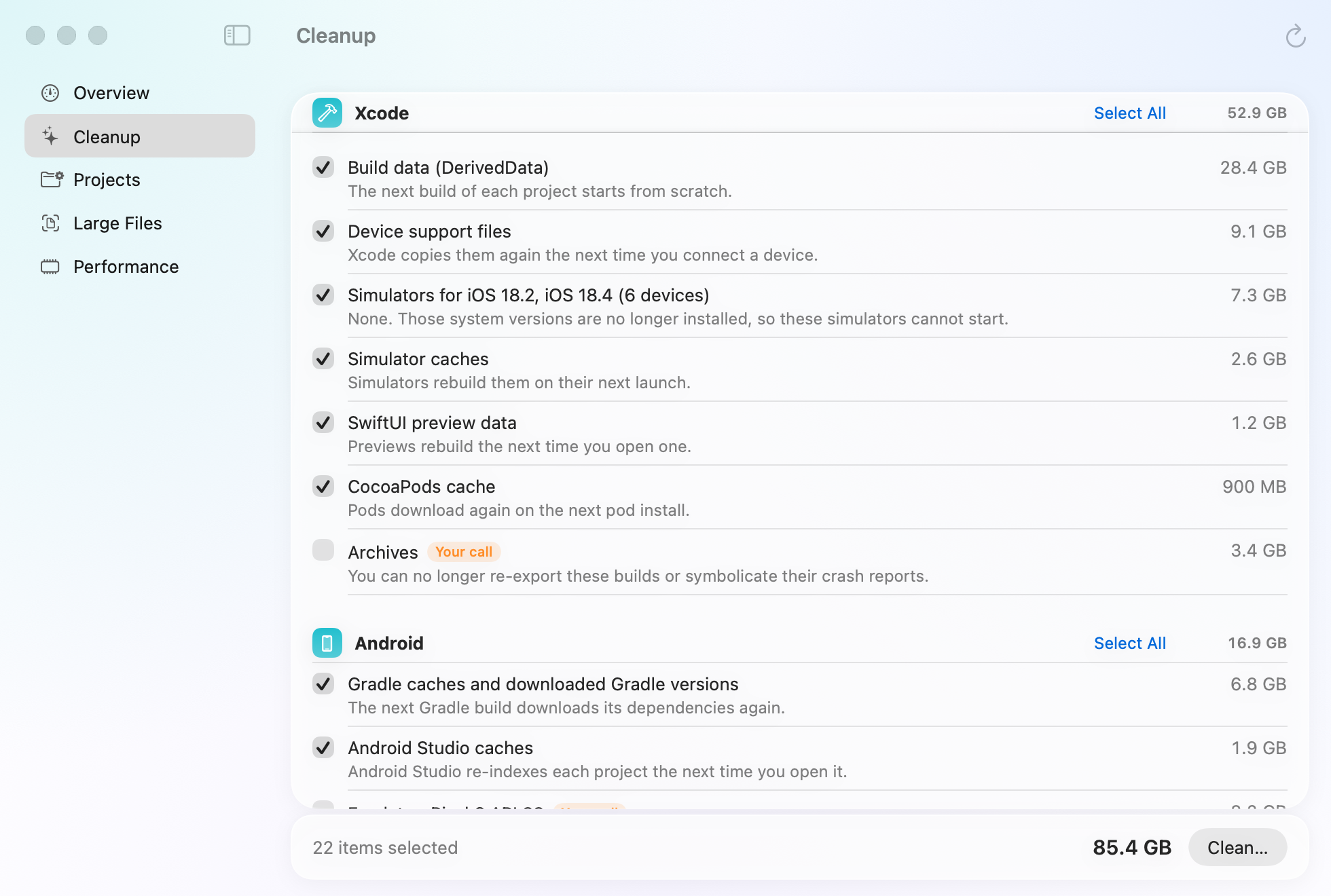Click the refresh icon in the title bar
1331x896 pixels.
tap(1296, 36)
